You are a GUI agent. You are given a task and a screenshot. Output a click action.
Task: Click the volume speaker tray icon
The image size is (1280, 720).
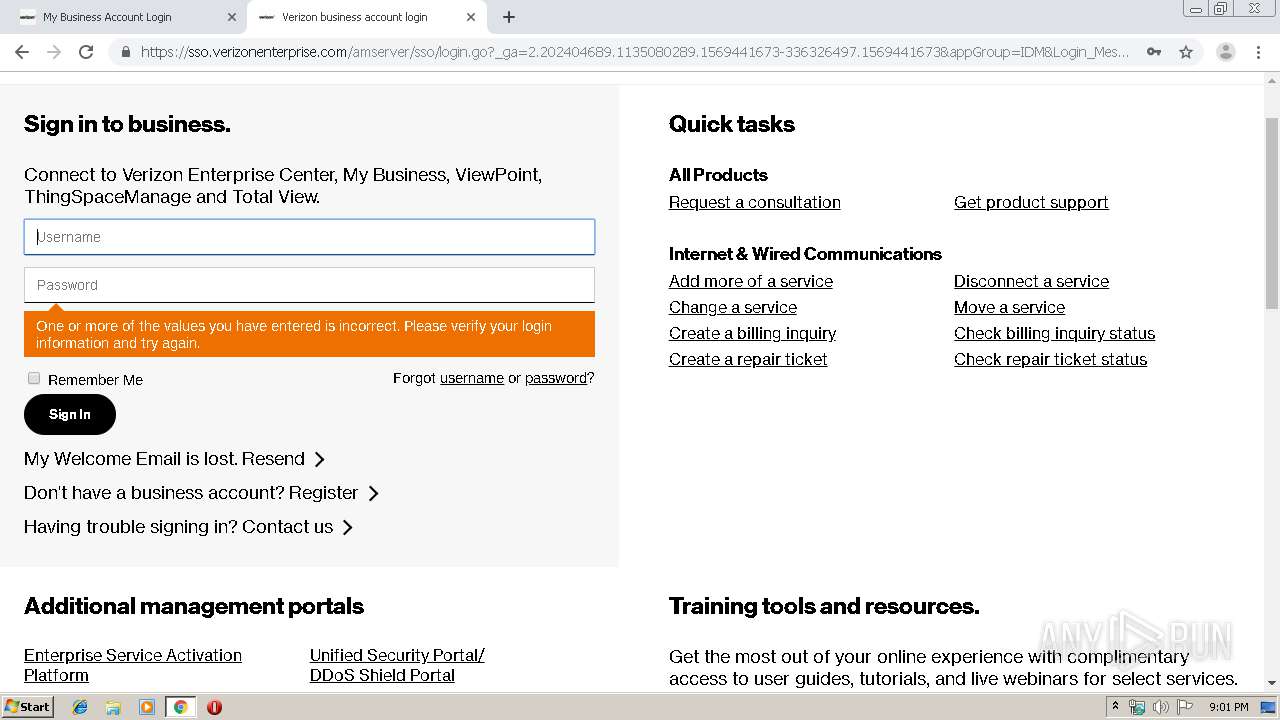[1161, 707]
